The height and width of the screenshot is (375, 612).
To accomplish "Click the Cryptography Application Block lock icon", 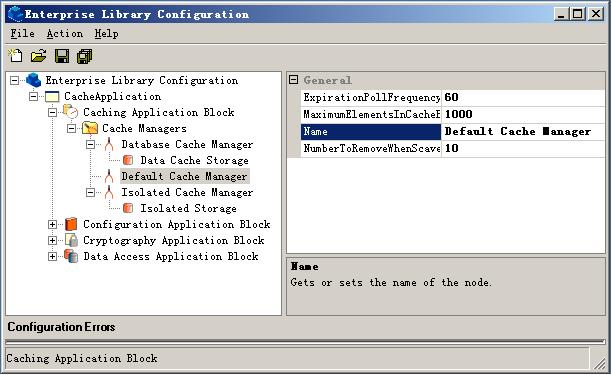I will pyautogui.click(x=71, y=240).
